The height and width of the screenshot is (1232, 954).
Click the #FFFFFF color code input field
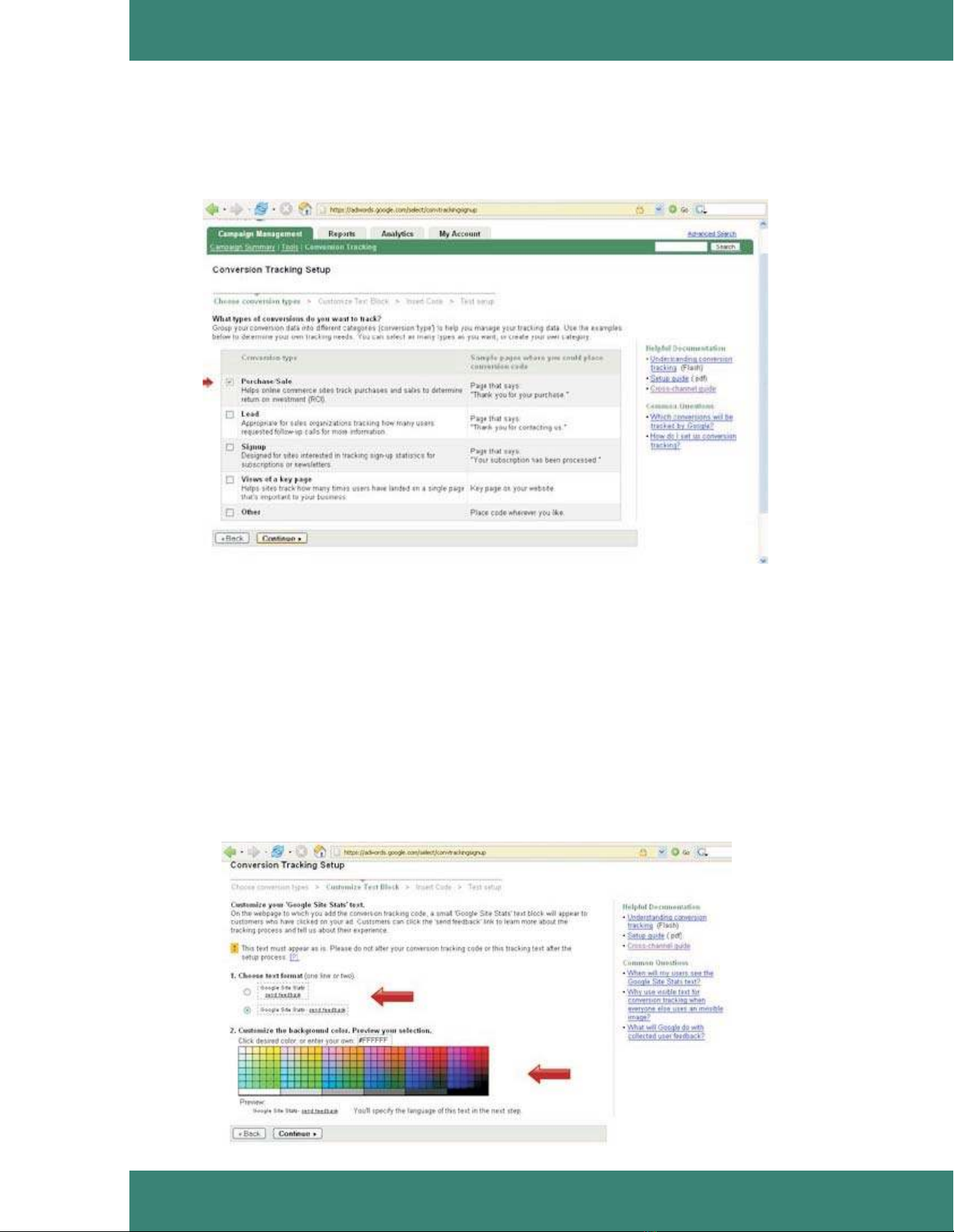[374, 1040]
